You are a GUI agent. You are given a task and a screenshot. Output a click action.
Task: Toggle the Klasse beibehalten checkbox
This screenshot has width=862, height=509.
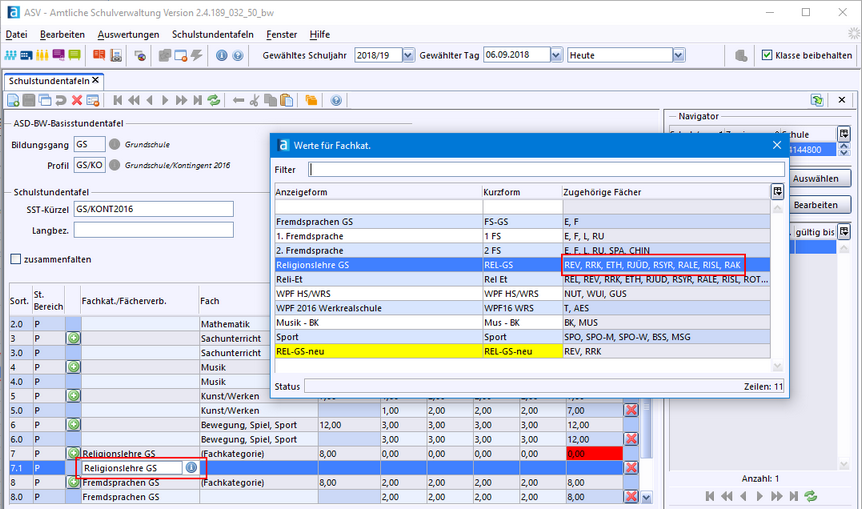tap(767, 56)
